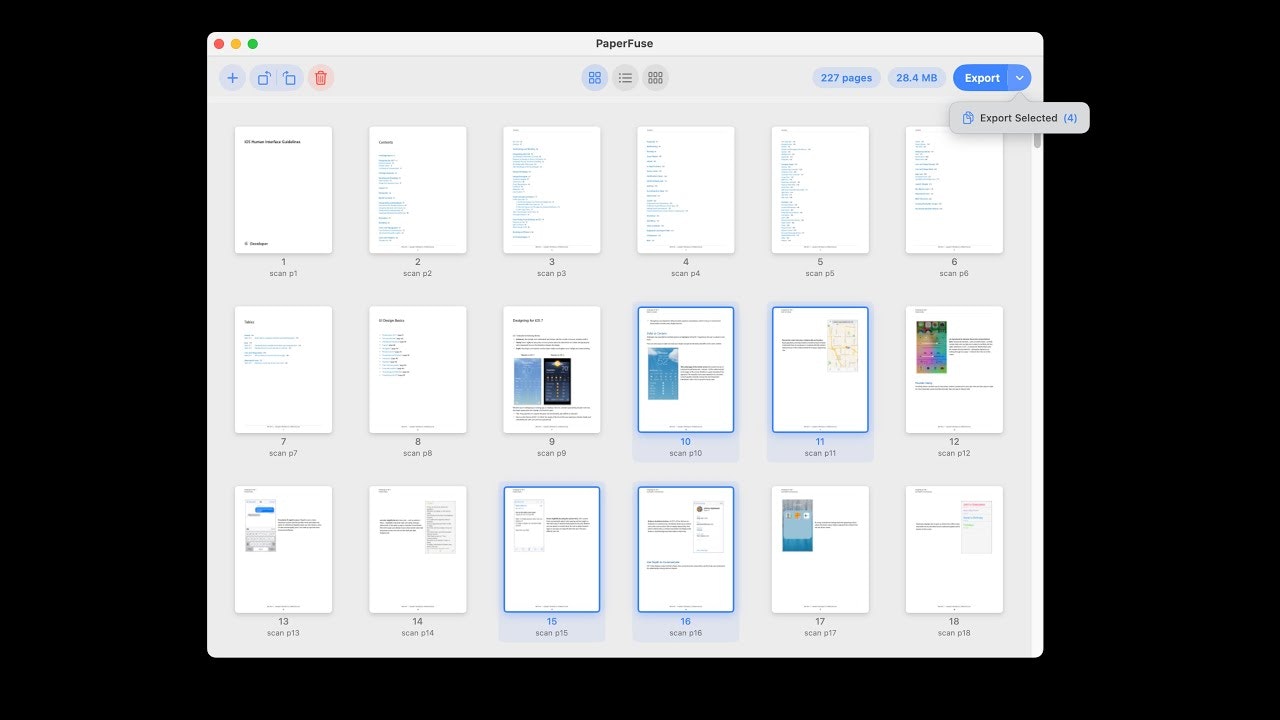Select page 7 Tables thumbnail

pyautogui.click(x=283, y=370)
